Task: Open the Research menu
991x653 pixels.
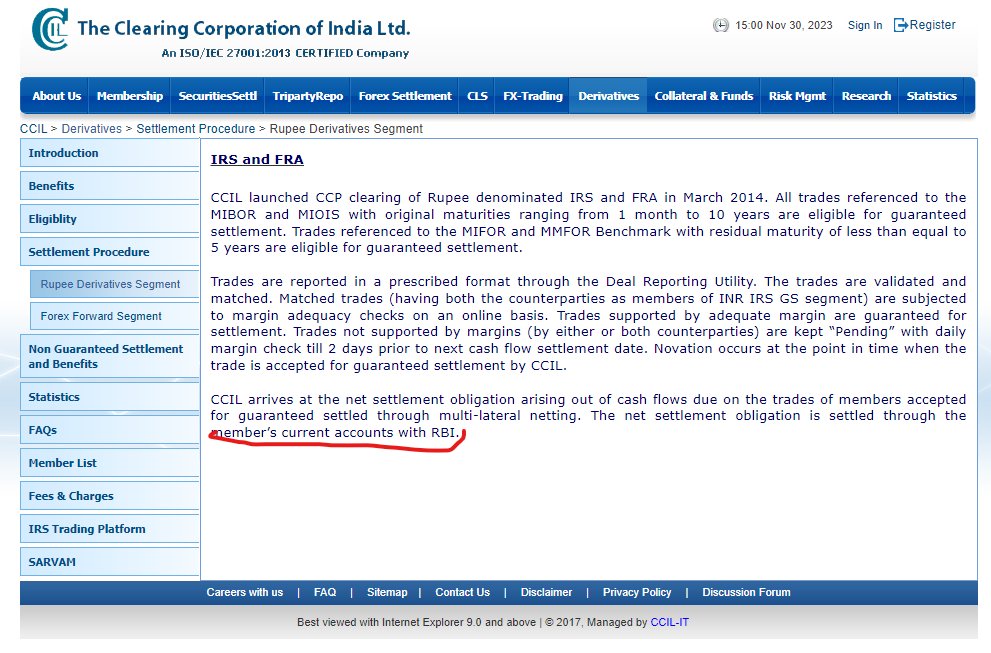Action: (866, 96)
